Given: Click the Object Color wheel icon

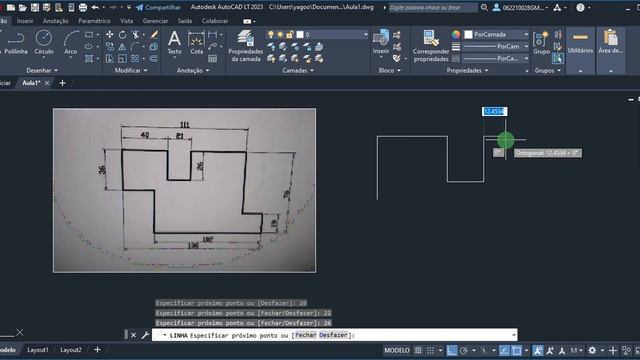Looking at the screenshot, I should tap(456, 35).
